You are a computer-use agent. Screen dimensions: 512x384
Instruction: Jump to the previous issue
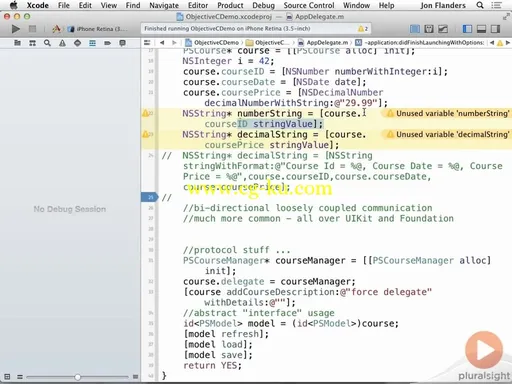click(x=492, y=43)
